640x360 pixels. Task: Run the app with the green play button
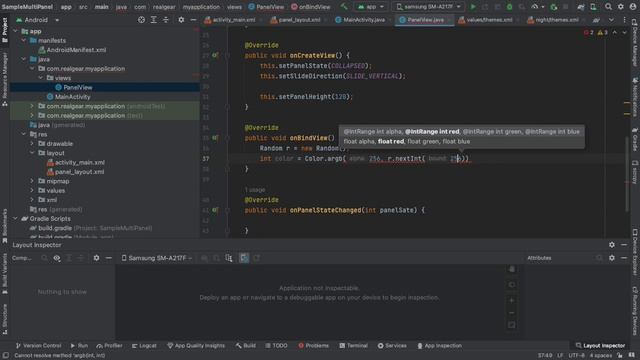coord(473,7)
